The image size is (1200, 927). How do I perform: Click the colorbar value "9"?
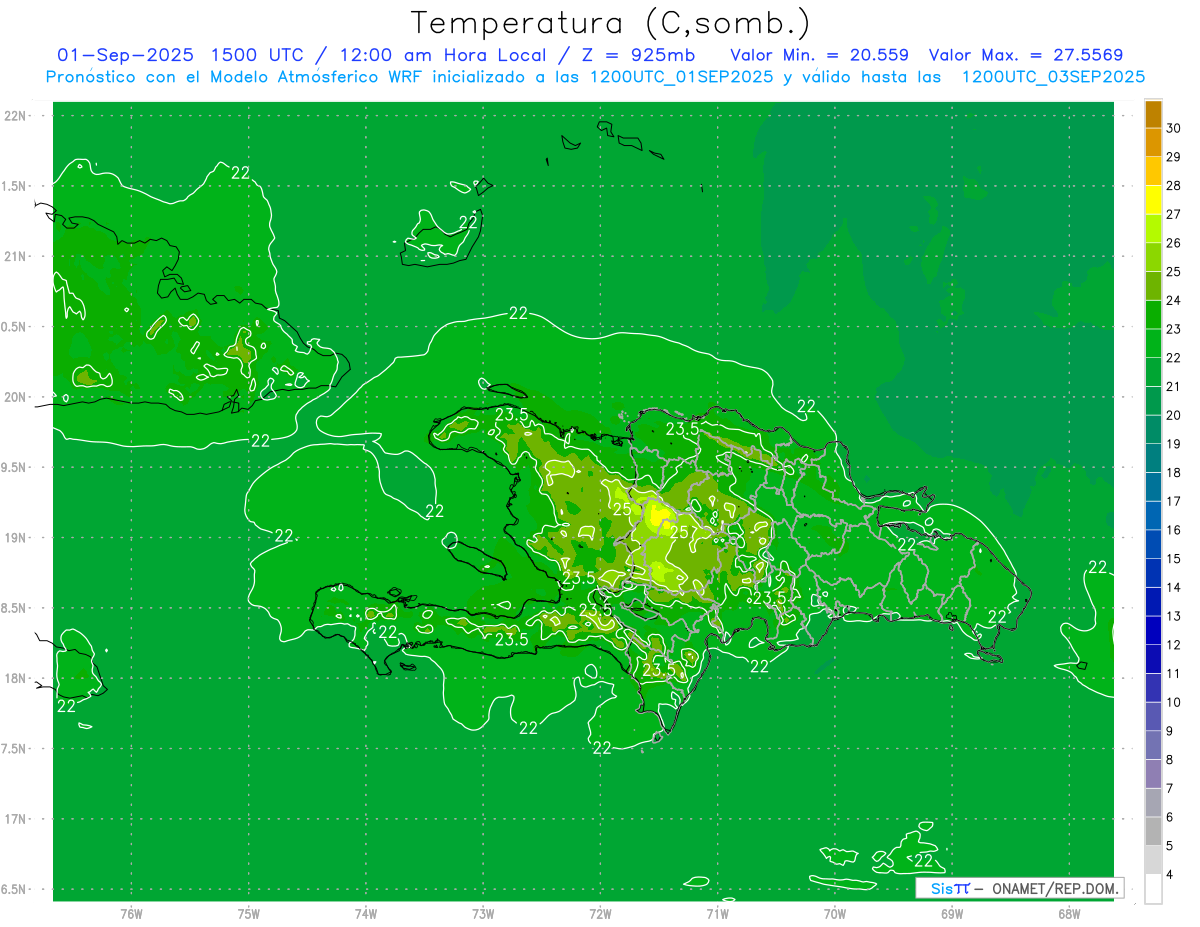1169,730
